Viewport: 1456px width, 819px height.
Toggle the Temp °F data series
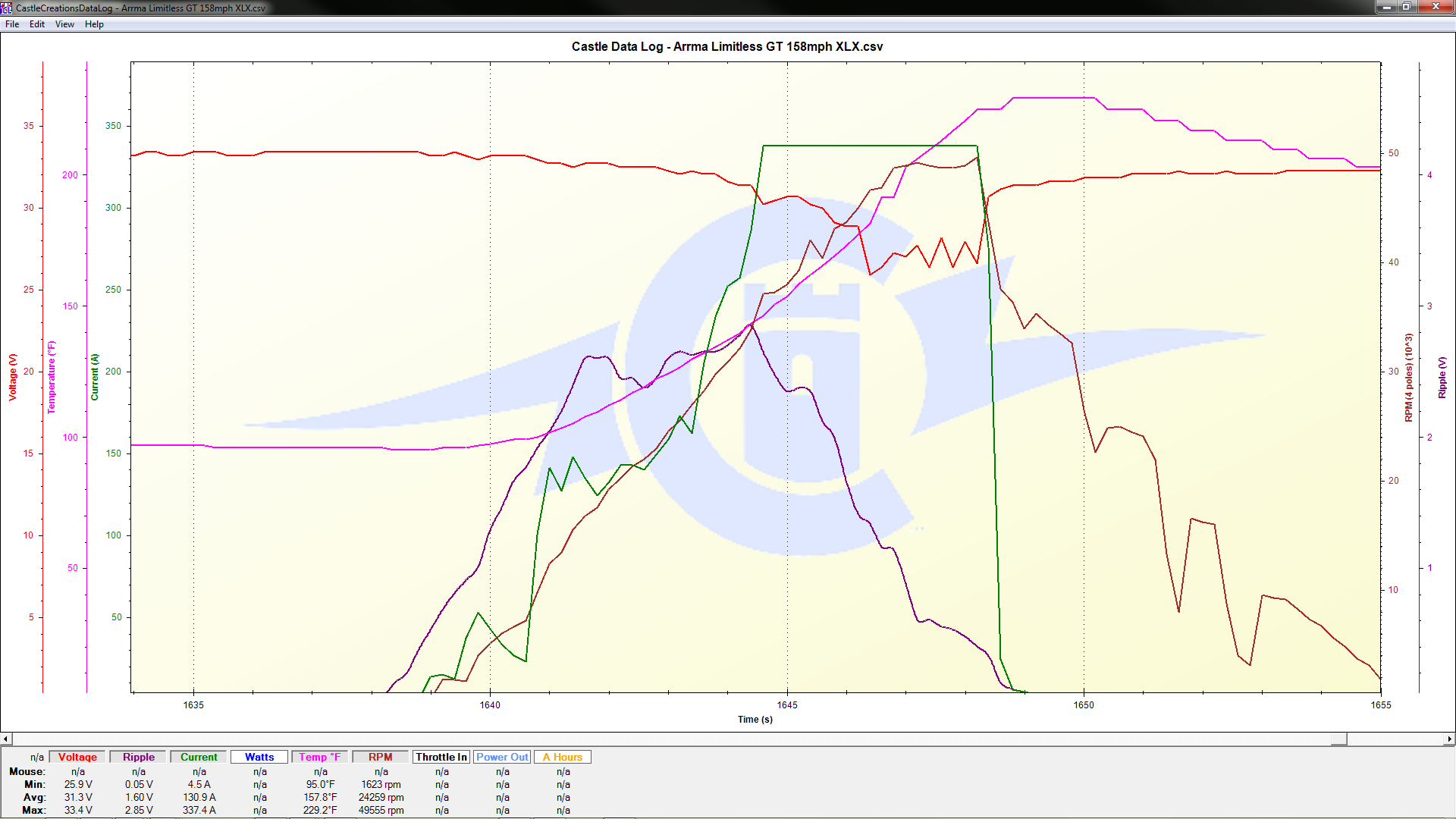(320, 757)
